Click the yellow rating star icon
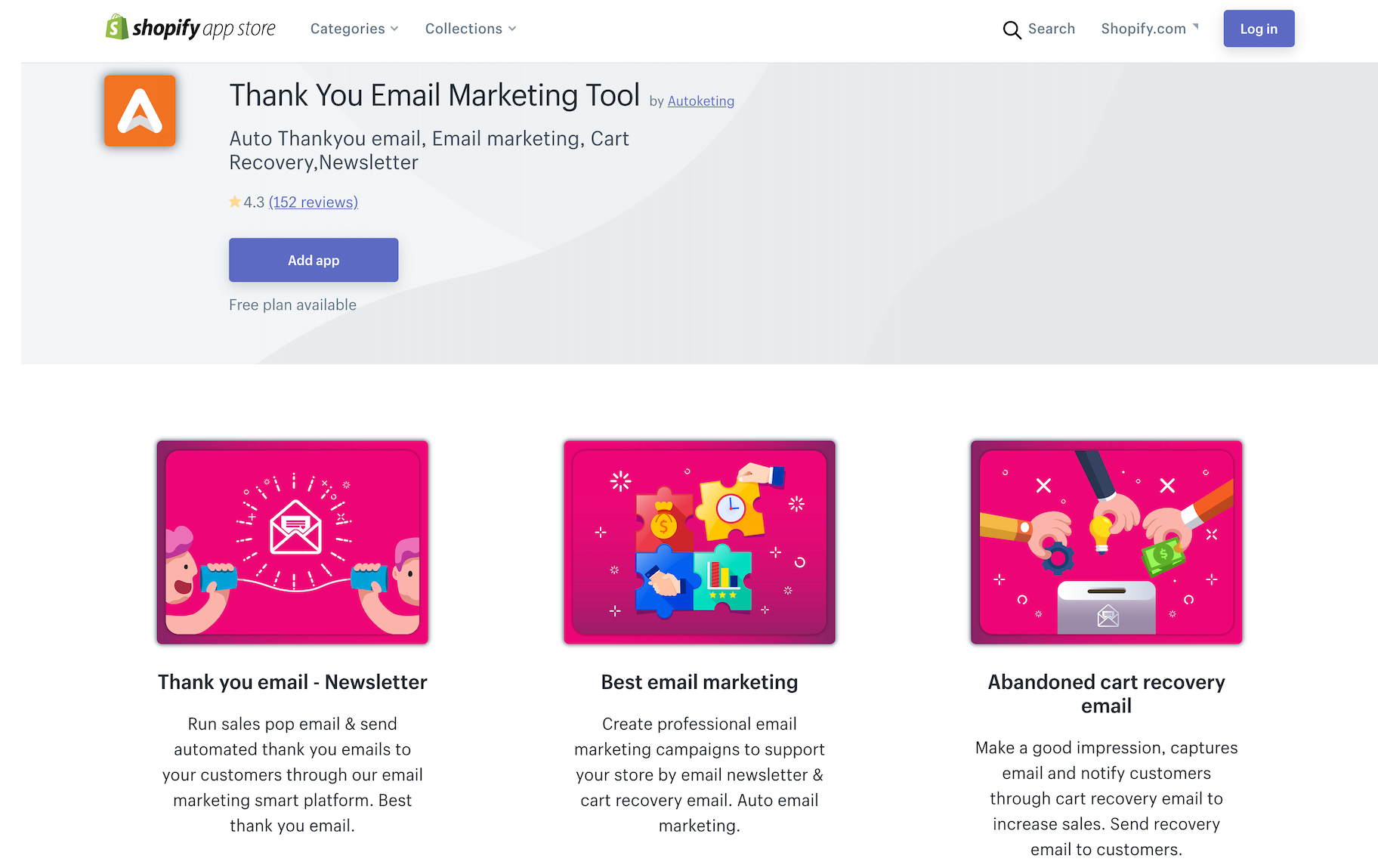Viewport: 1378px width, 868px height. 235,202
